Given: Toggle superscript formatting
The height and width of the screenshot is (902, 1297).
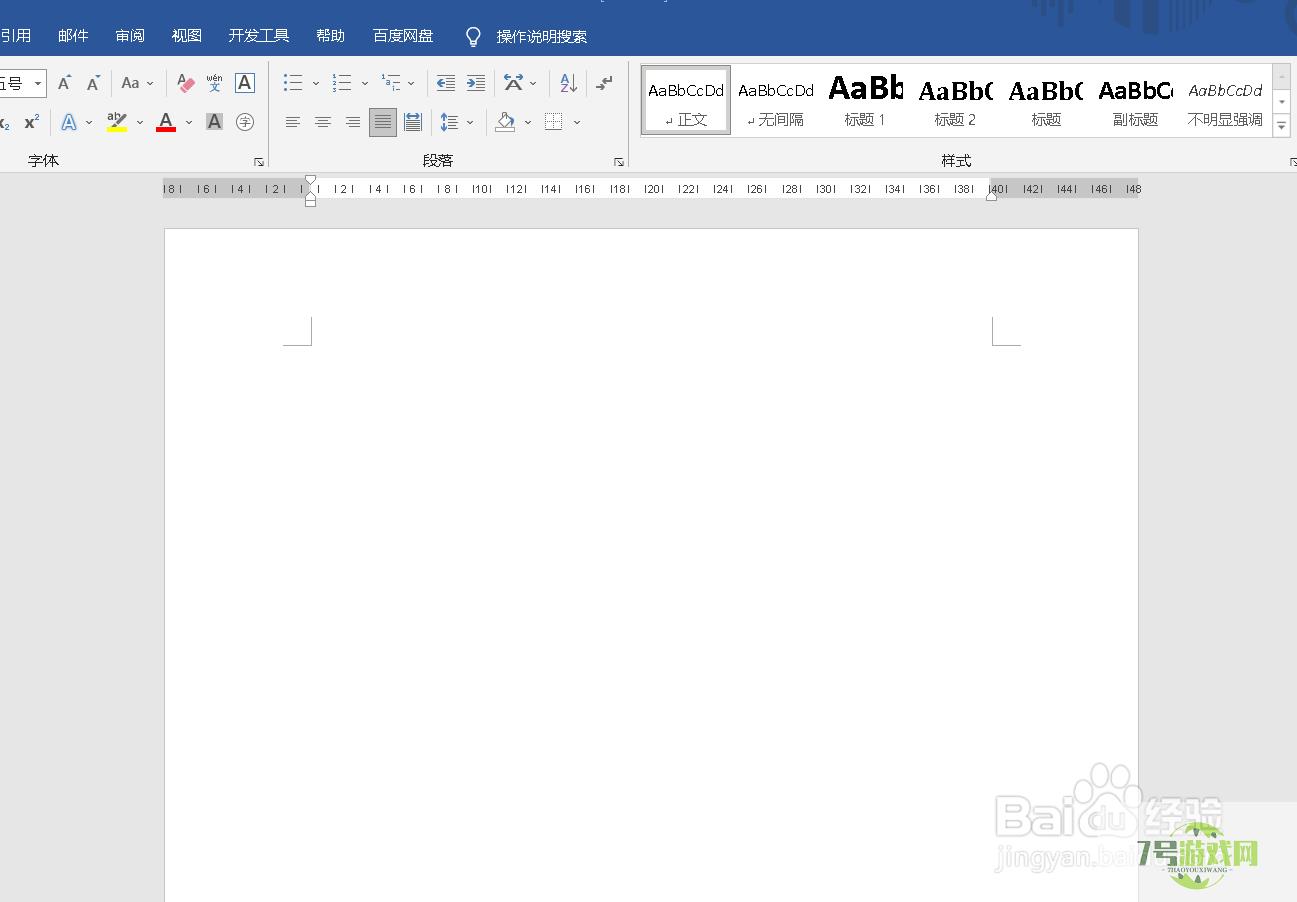Looking at the screenshot, I should point(32,122).
